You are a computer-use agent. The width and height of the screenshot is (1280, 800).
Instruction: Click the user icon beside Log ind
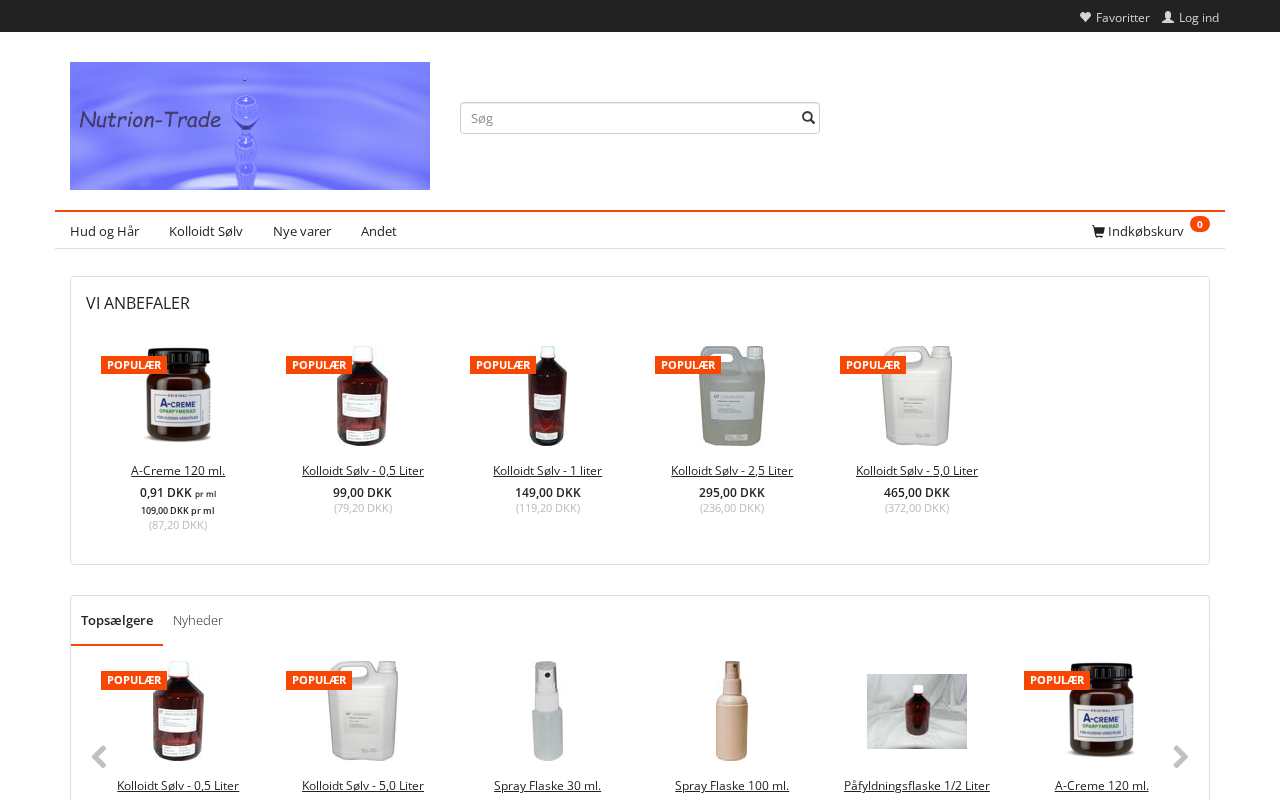(1168, 17)
